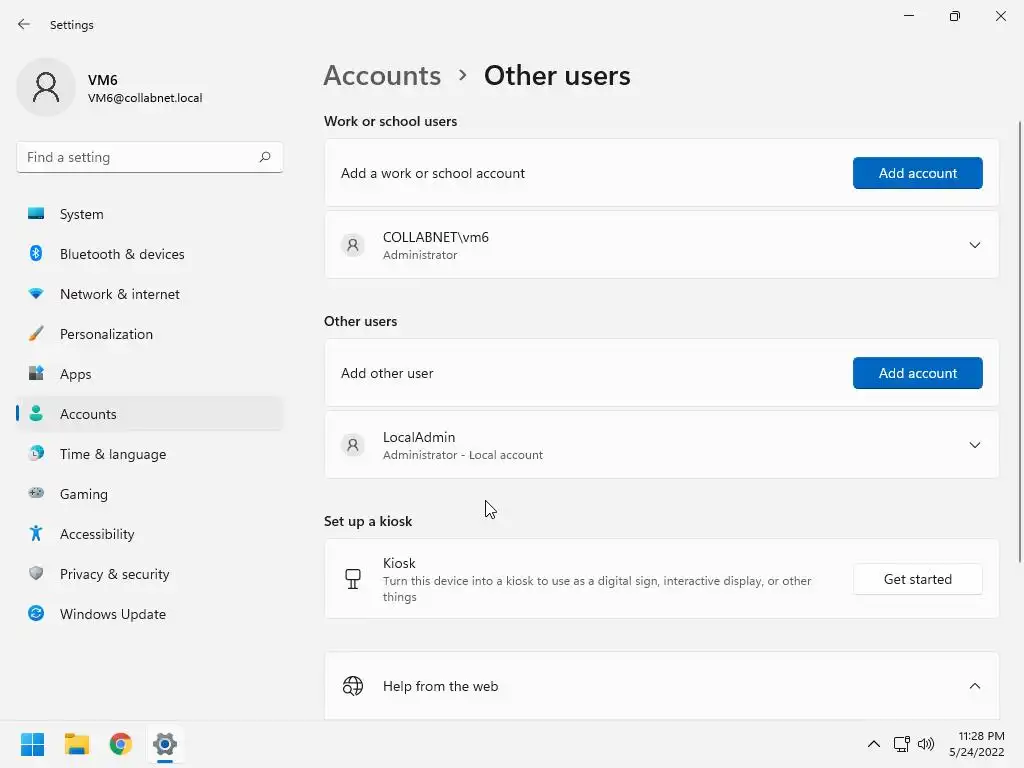Go back using the Settings back arrow
The height and width of the screenshot is (768, 1024).
click(24, 24)
